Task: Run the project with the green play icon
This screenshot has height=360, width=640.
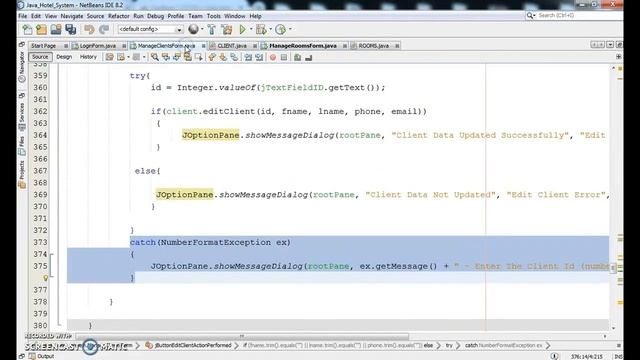Action: [242, 29]
